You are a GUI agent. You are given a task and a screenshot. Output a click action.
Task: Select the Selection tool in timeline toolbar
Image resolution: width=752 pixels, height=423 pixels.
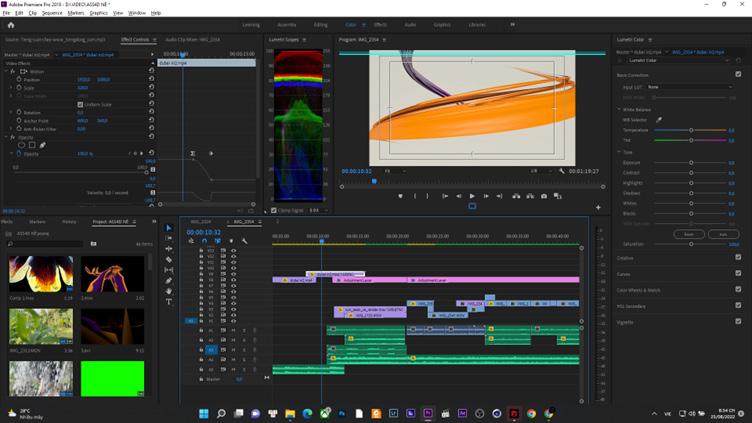pos(169,228)
